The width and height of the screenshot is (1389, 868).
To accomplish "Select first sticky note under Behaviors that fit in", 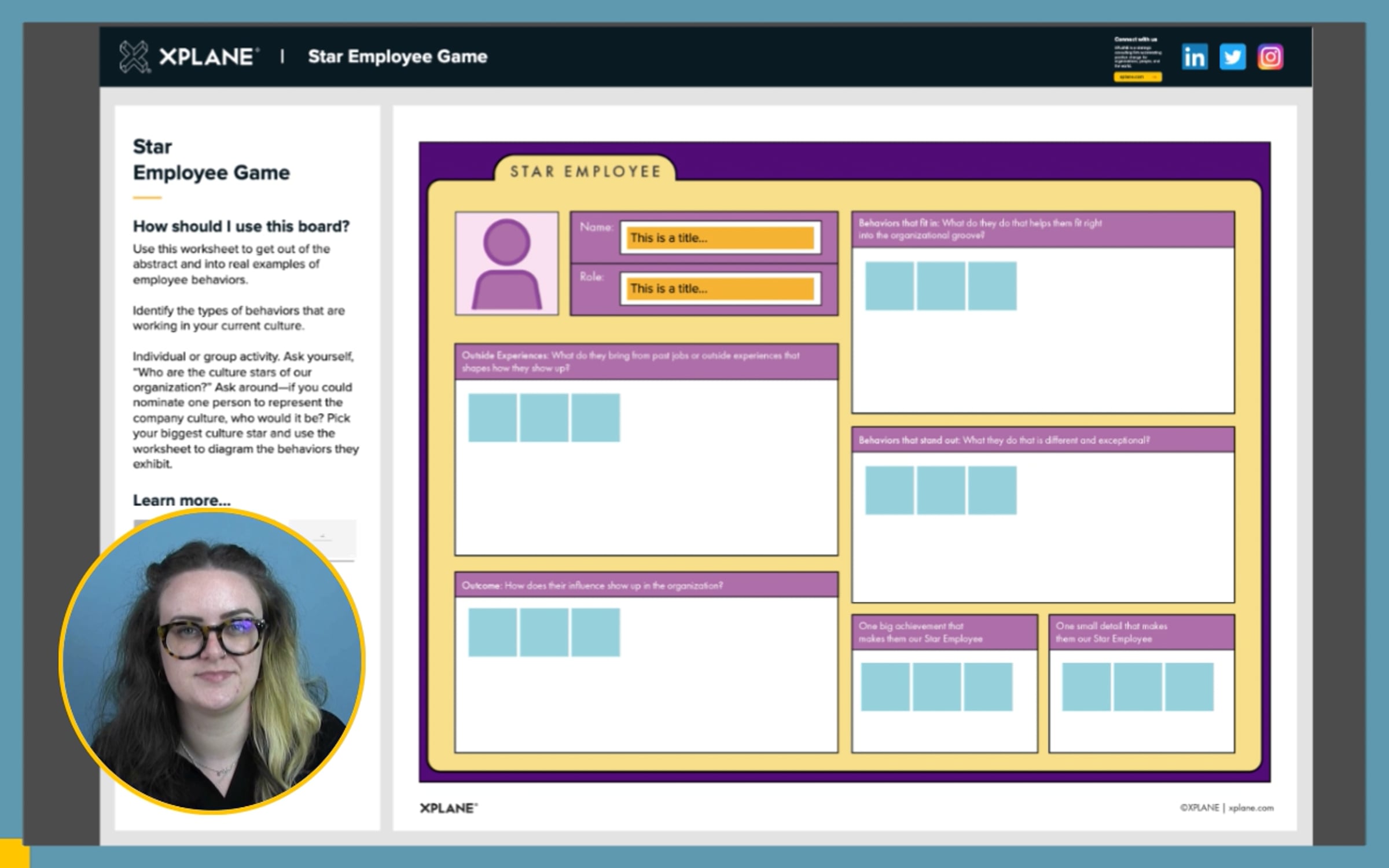I will point(889,286).
